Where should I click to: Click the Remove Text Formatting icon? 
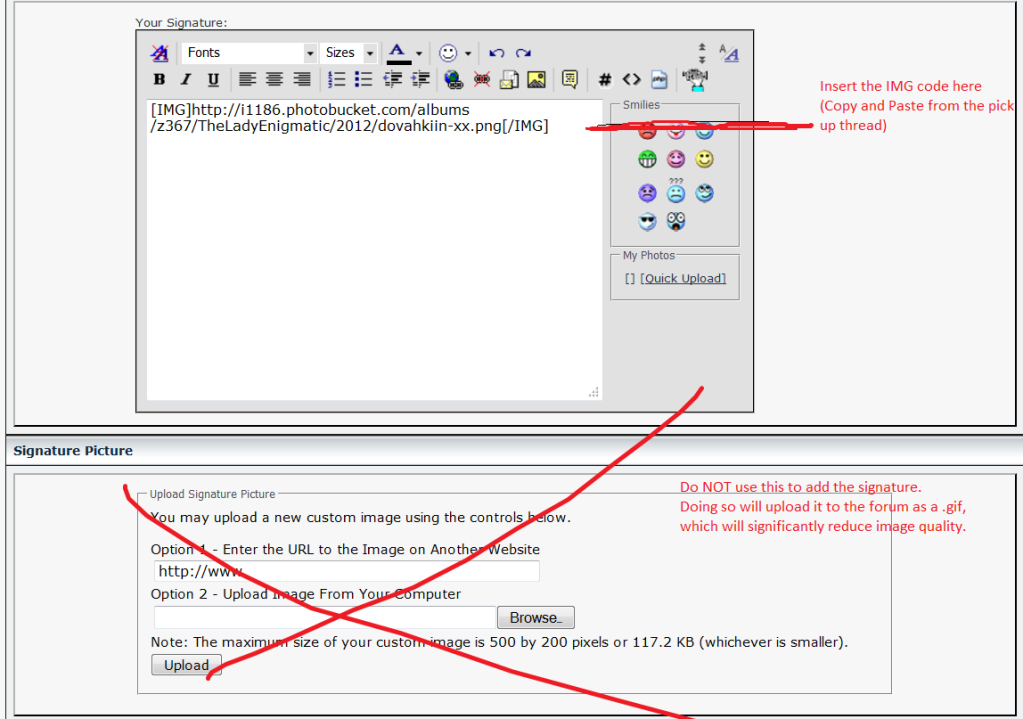coord(159,53)
